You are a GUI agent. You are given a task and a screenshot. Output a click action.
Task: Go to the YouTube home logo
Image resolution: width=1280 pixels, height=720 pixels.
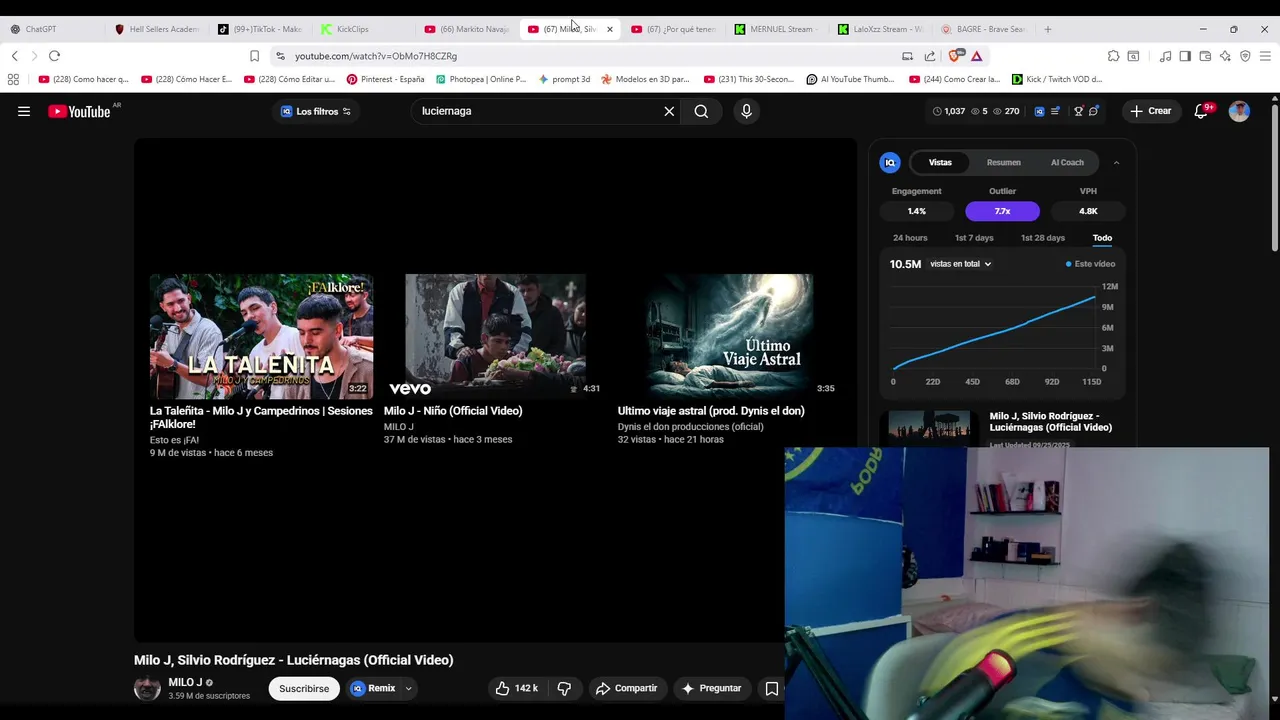[79, 111]
